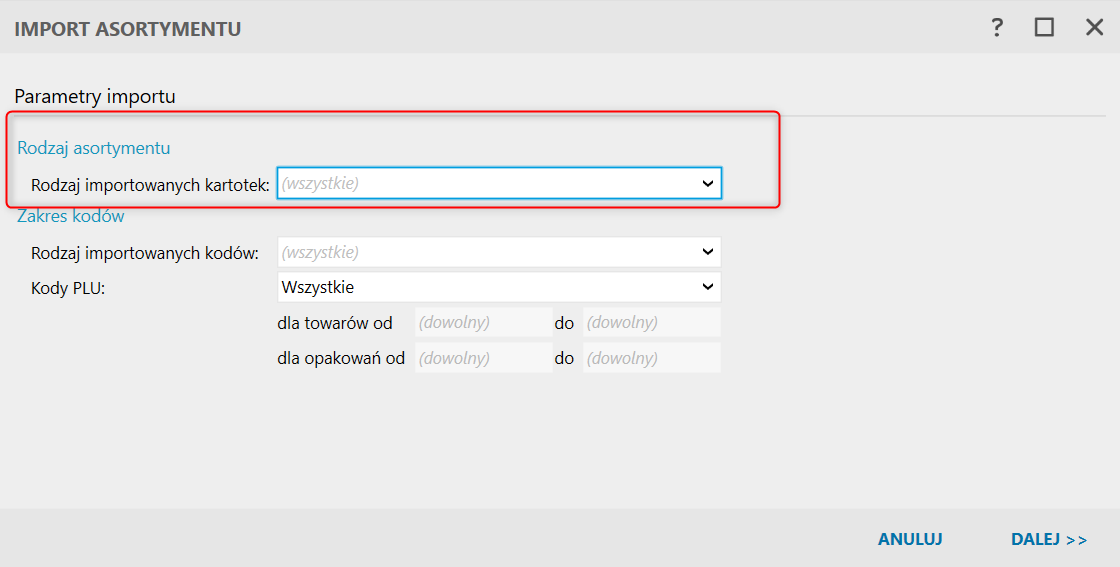
Task: Click the Parametry importu heading
Action: click(x=95, y=97)
